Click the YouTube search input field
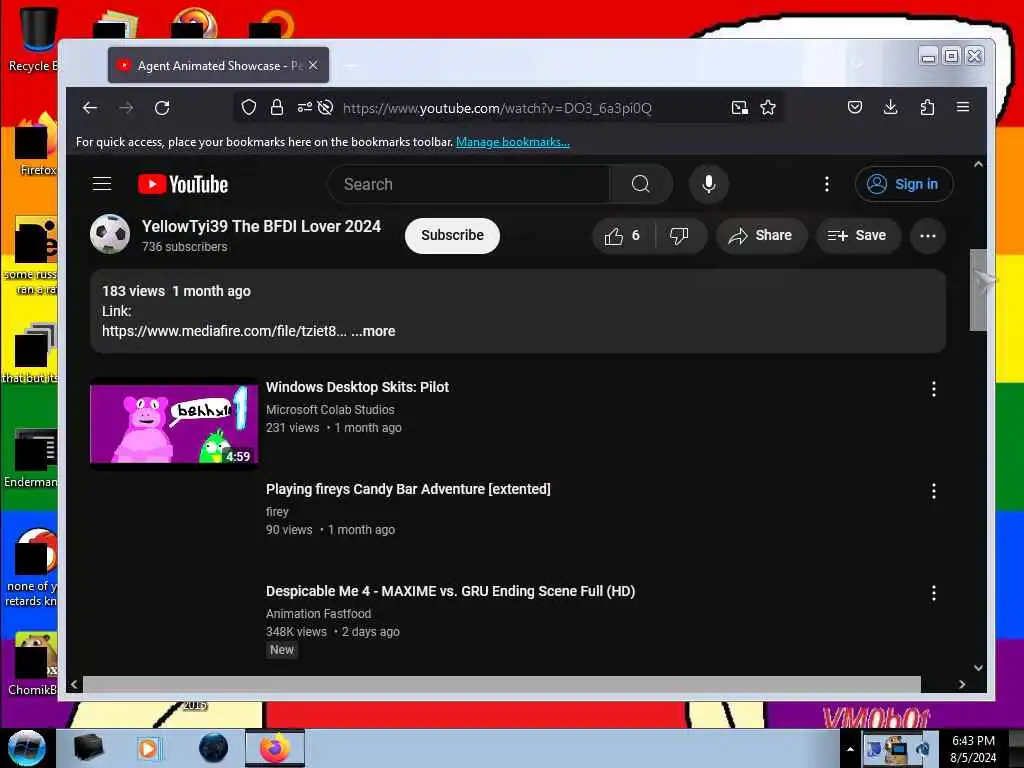 (469, 184)
